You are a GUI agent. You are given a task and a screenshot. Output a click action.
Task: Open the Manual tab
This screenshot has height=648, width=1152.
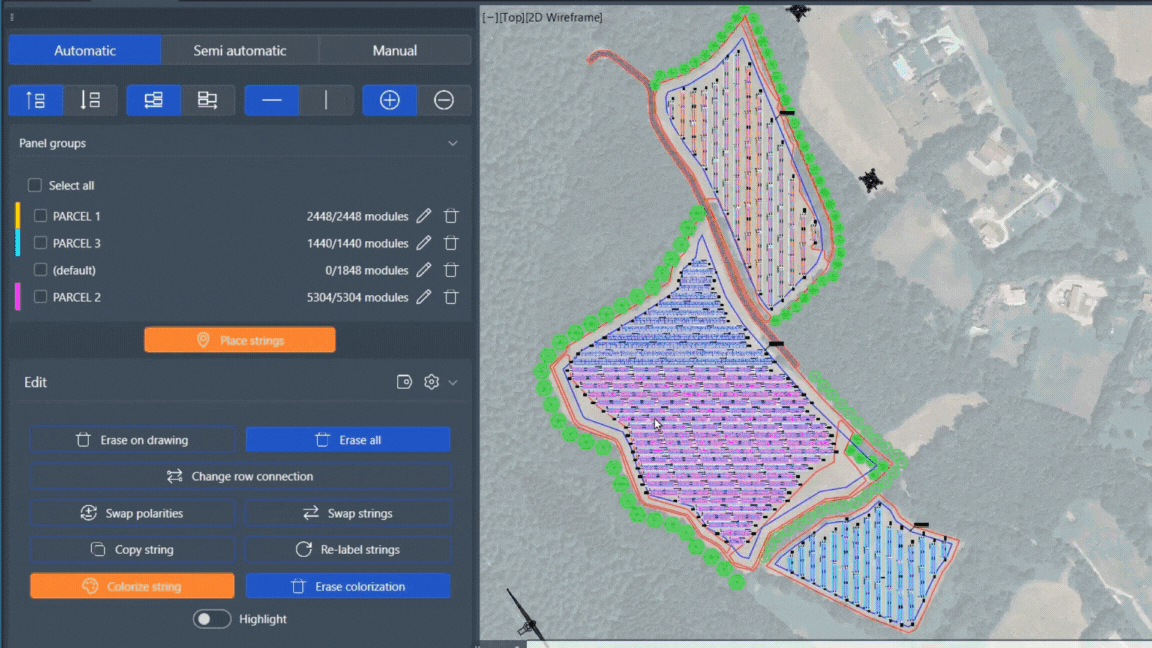click(x=395, y=51)
